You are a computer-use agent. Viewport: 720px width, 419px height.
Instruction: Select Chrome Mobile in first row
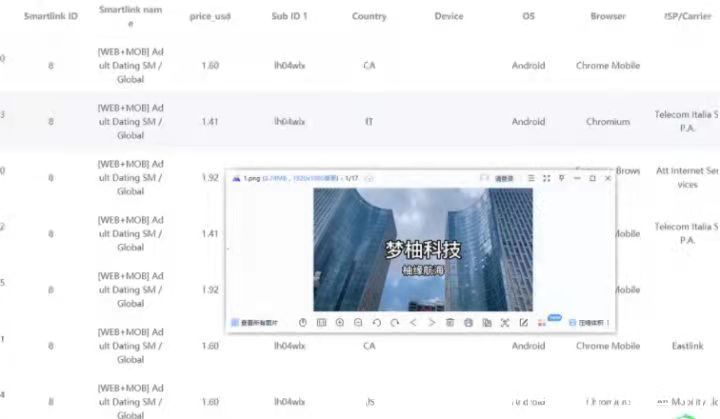tap(608, 65)
